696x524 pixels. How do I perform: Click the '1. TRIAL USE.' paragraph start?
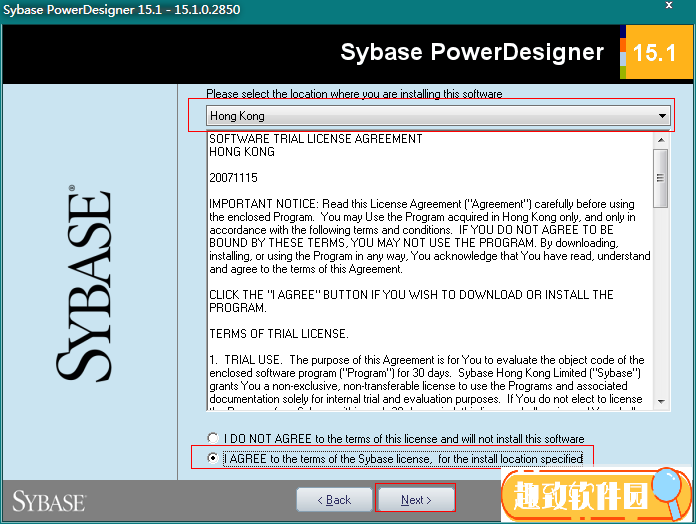click(x=245, y=359)
